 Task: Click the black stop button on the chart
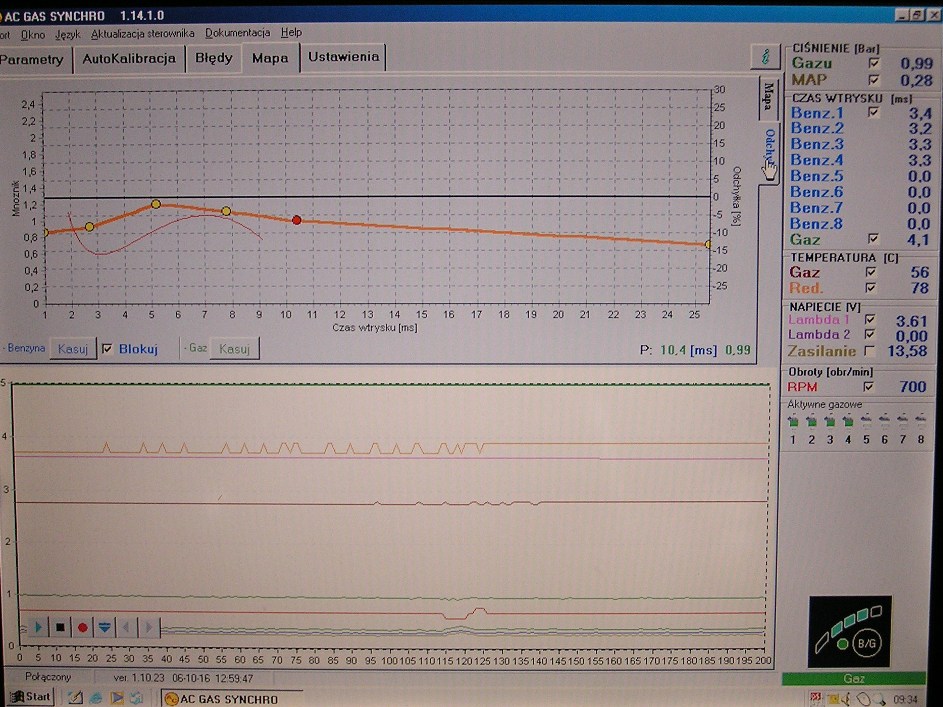tap(60, 627)
